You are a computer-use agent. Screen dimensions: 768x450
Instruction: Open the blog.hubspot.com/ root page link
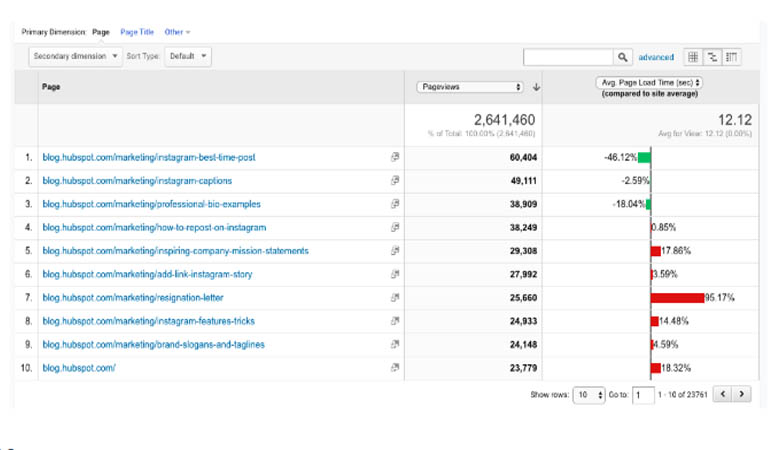point(79,368)
